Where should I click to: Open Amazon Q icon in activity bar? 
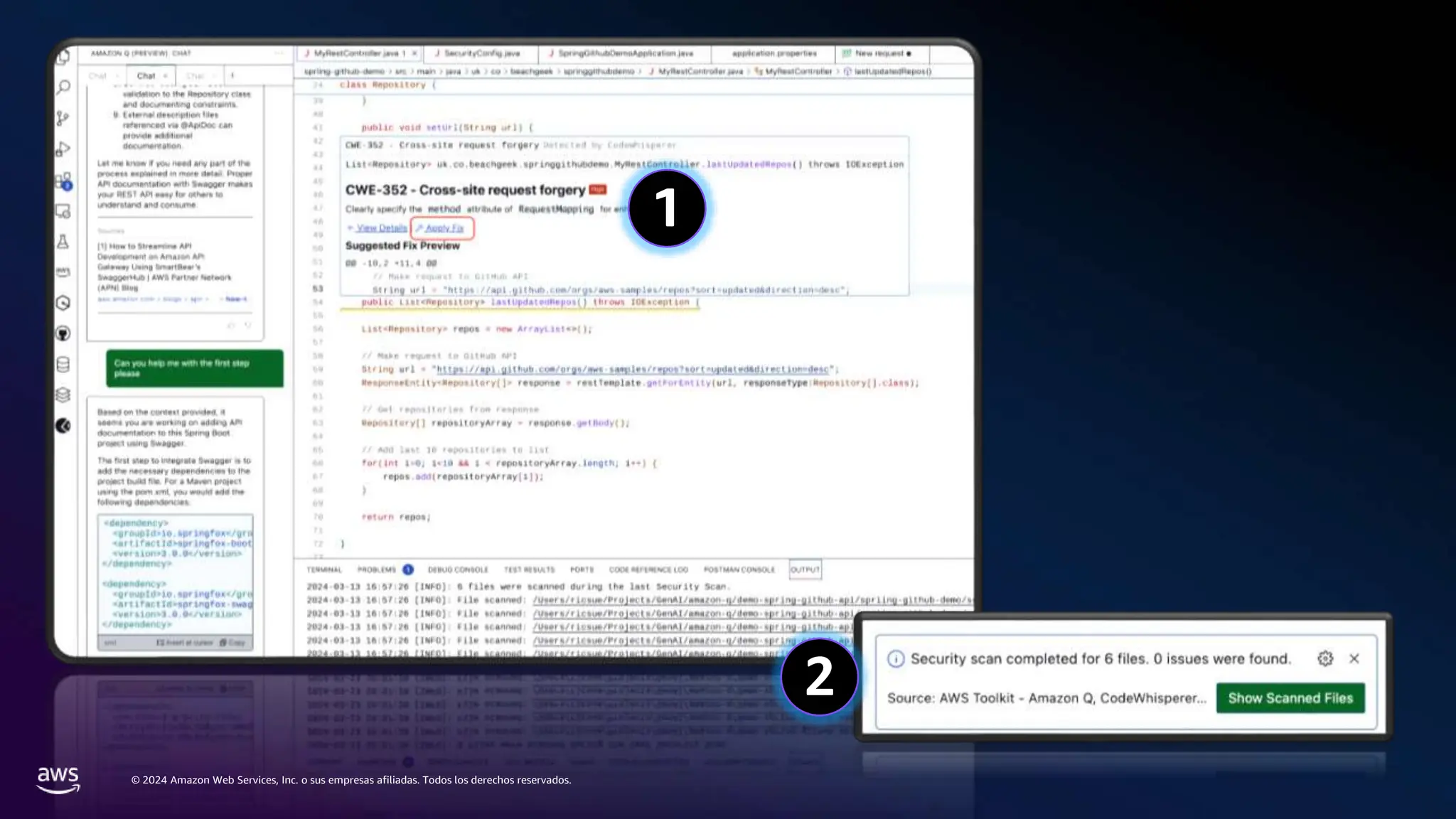click(x=63, y=425)
